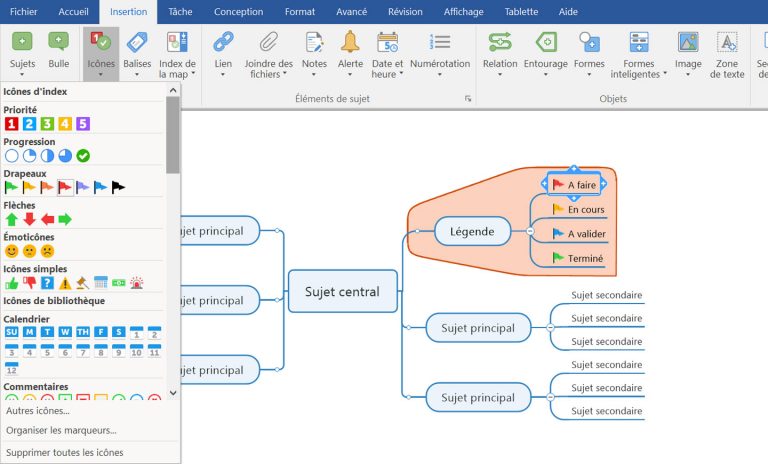Insert the green up arrow icon
The image size is (768, 464).
[x=12, y=219]
